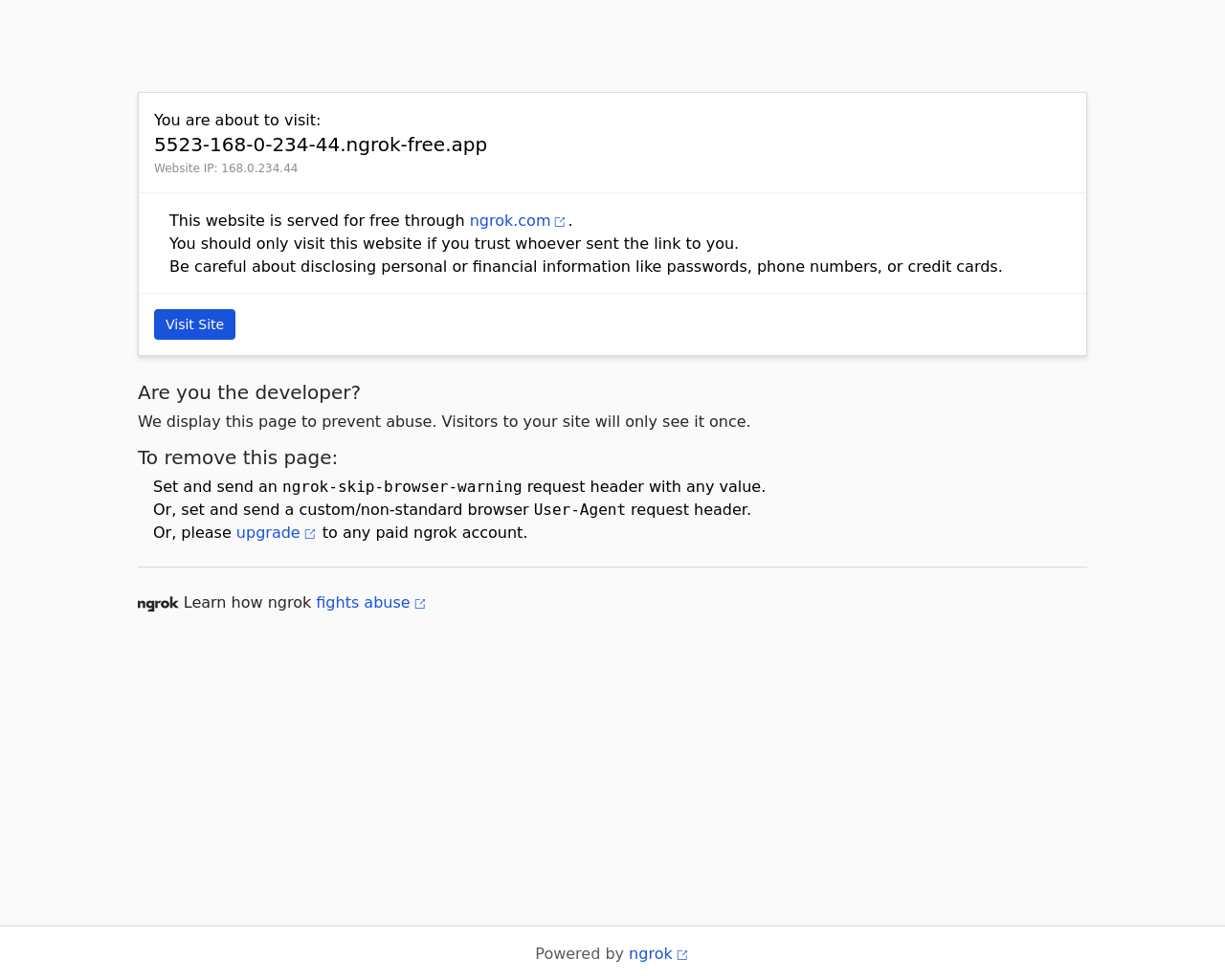Click external-link icon in Powered by footer
The image size is (1225, 980).
click(682, 955)
